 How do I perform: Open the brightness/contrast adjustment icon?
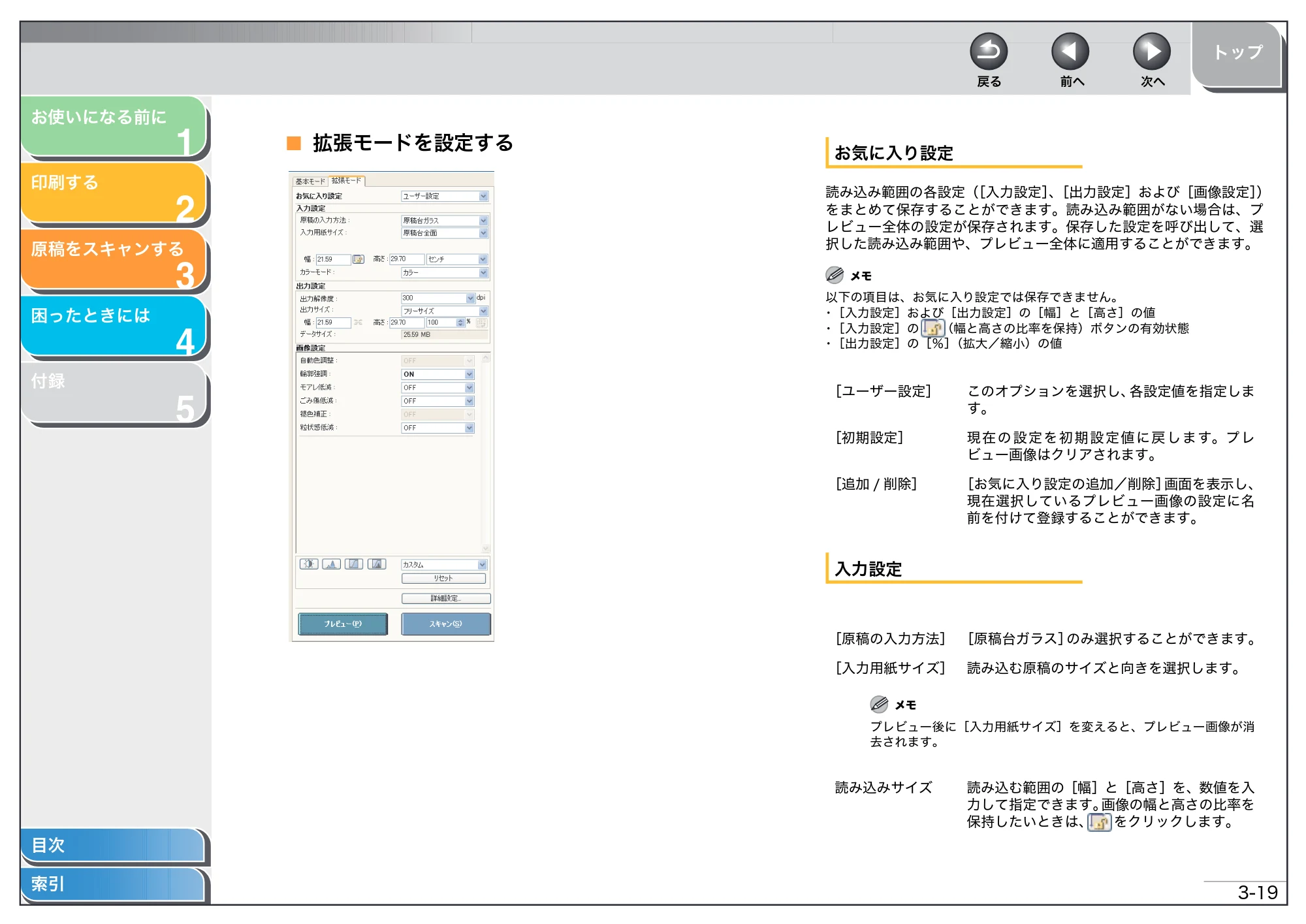pos(309,564)
